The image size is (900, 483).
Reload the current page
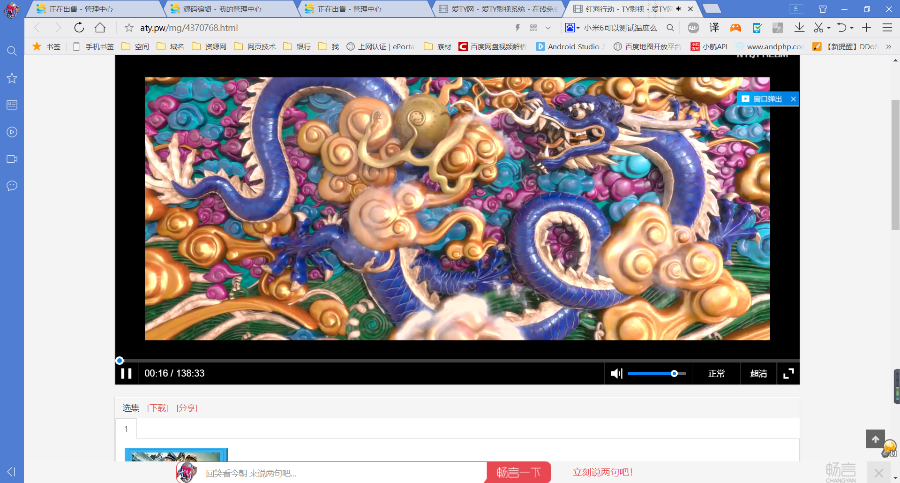coord(79,28)
